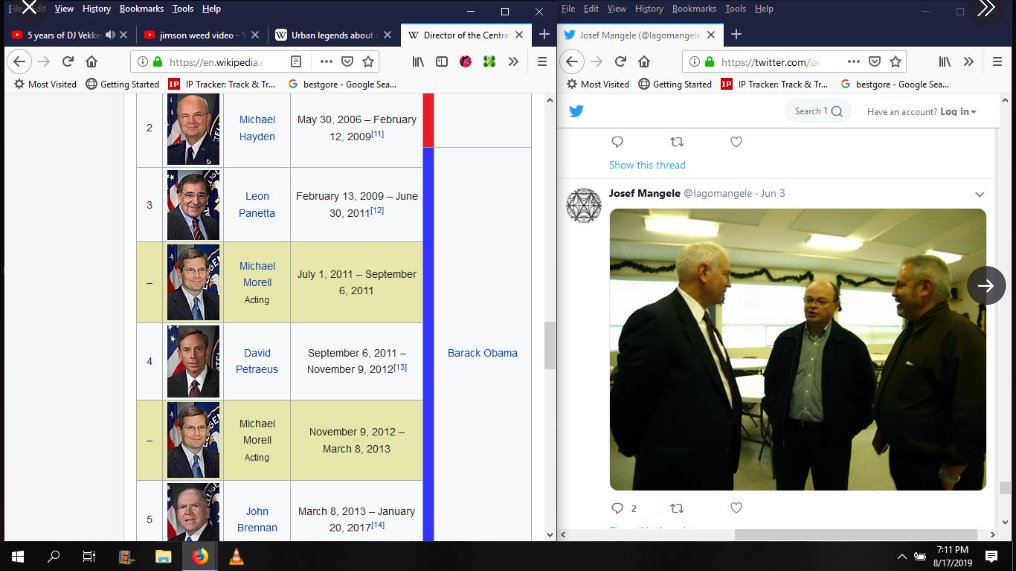The width and height of the screenshot is (1016, 571).
Task: Click the blue Michael Morell link
Action: [257, 274]
